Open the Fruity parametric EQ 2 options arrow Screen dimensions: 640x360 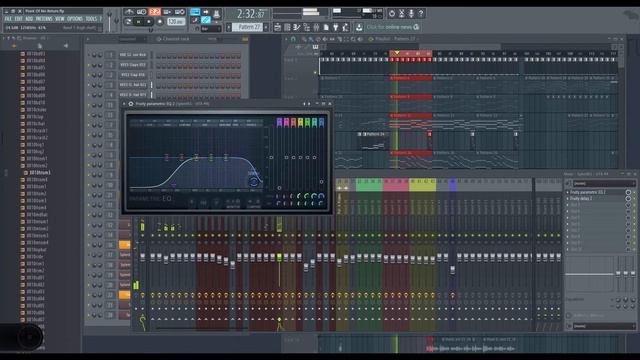coord(124,104)
